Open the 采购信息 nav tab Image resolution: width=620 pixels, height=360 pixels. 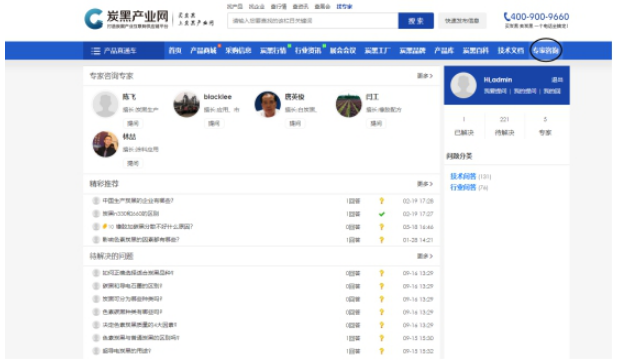point(238,51)
